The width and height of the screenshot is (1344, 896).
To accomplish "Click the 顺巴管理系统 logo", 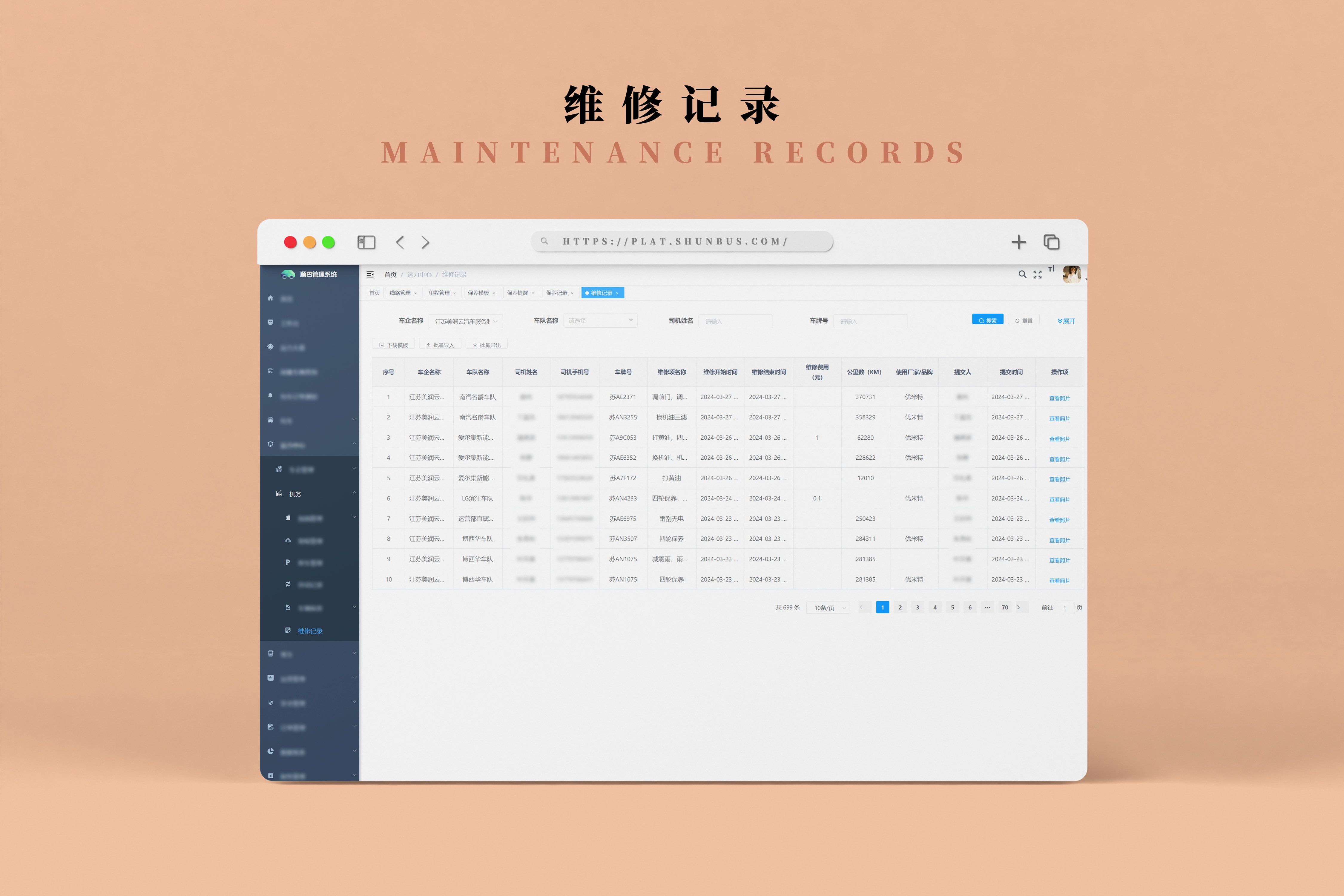I will 309,275.
